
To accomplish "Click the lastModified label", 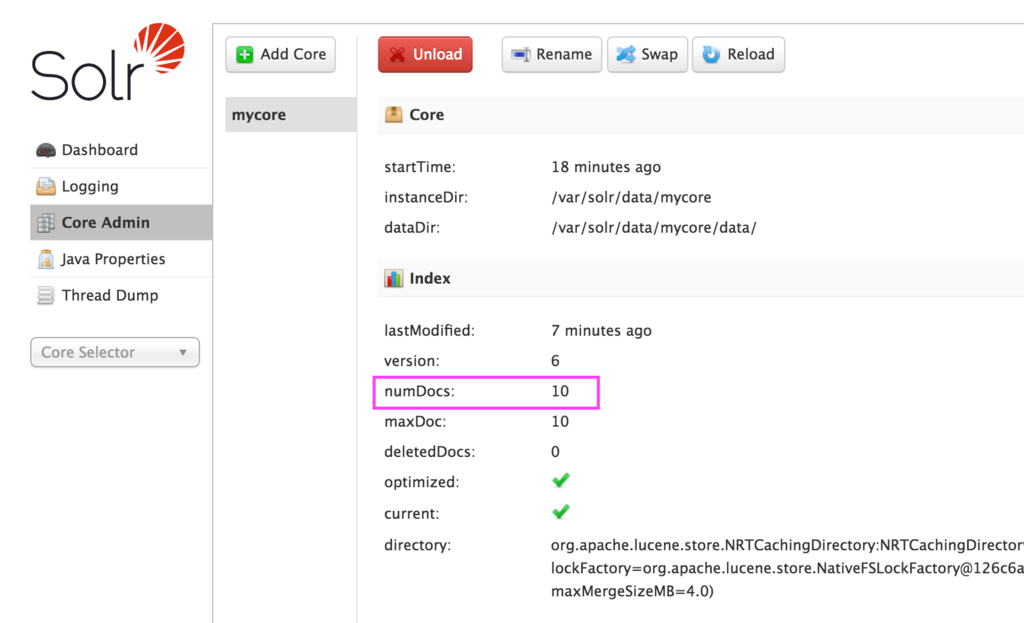I will click(x=429, y=330).
